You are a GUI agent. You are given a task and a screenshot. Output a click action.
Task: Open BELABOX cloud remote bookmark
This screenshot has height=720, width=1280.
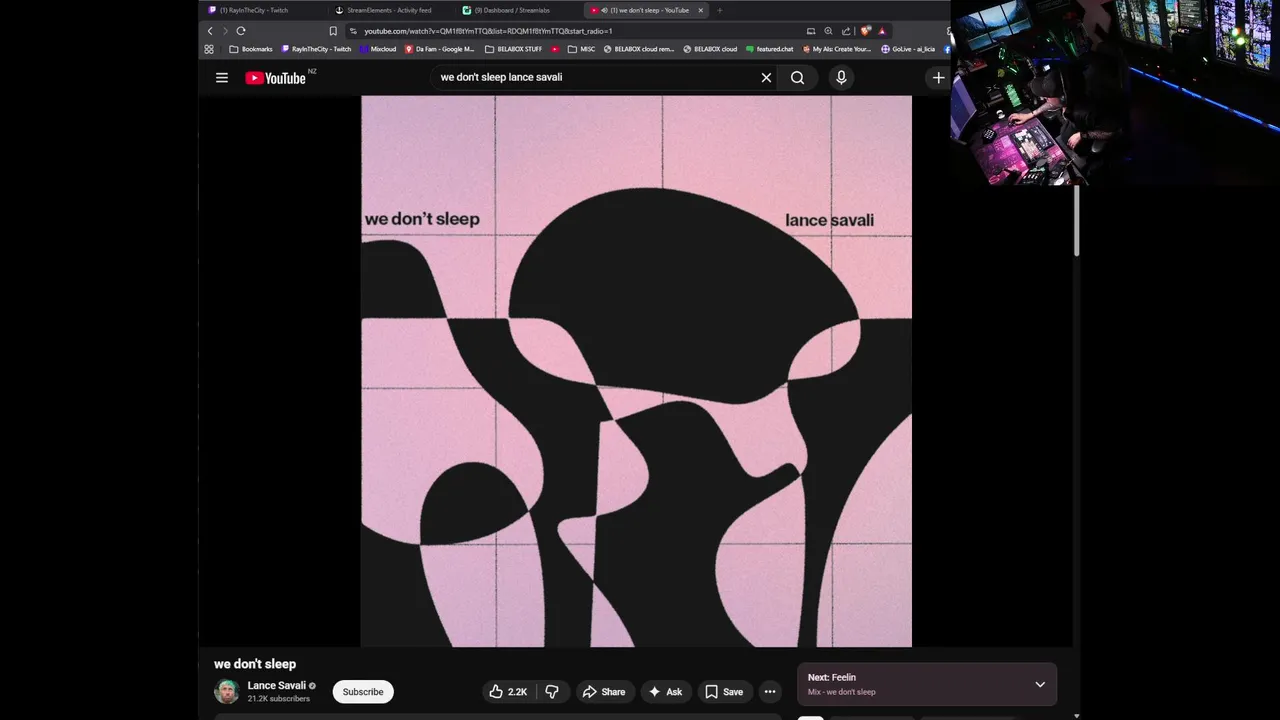coord(639,49)
